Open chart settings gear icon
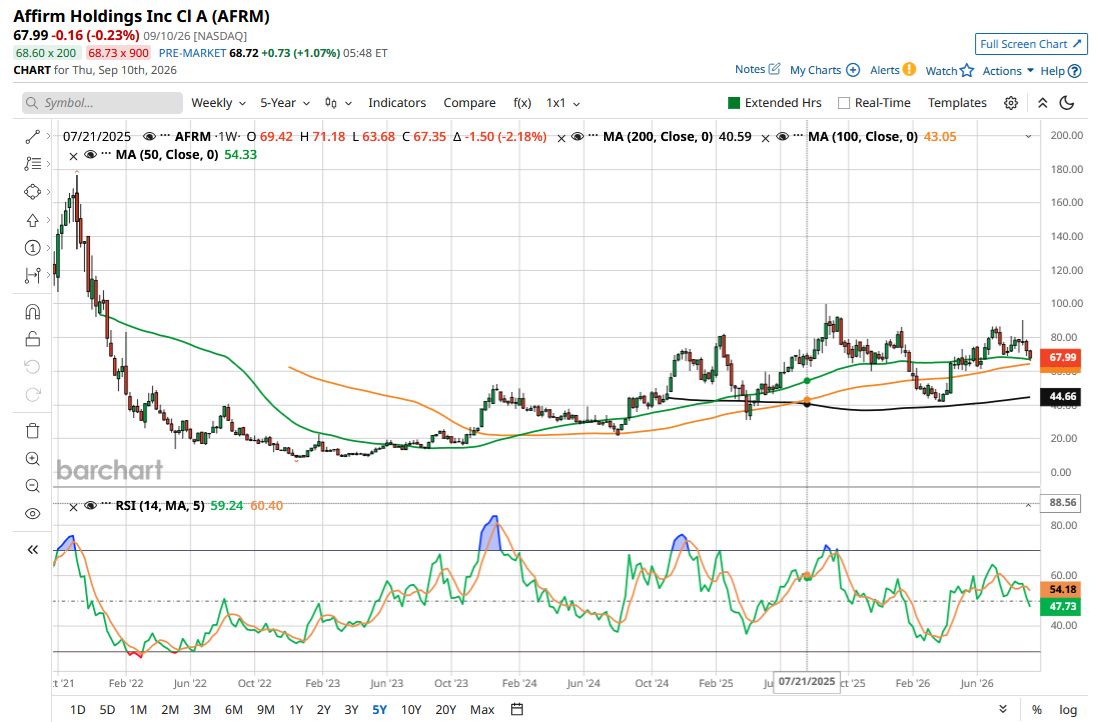Image resolution: width=1096 pixels, height=722 pixels. click(x=1011, y=103)
